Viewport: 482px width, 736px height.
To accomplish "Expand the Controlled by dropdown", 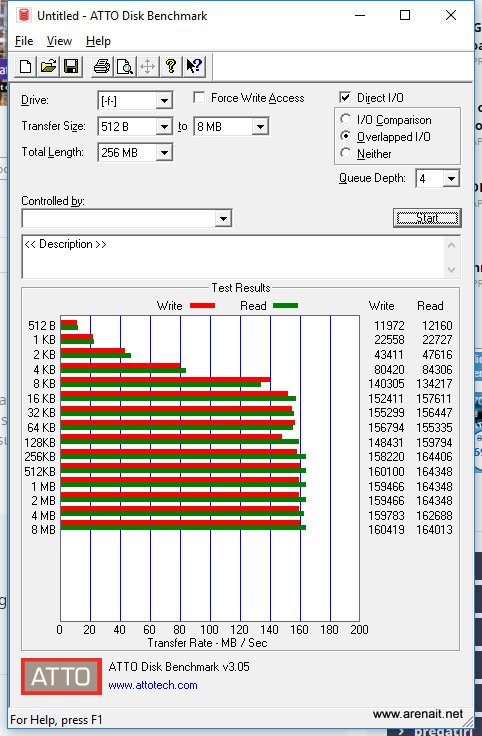I will [223, 218].
